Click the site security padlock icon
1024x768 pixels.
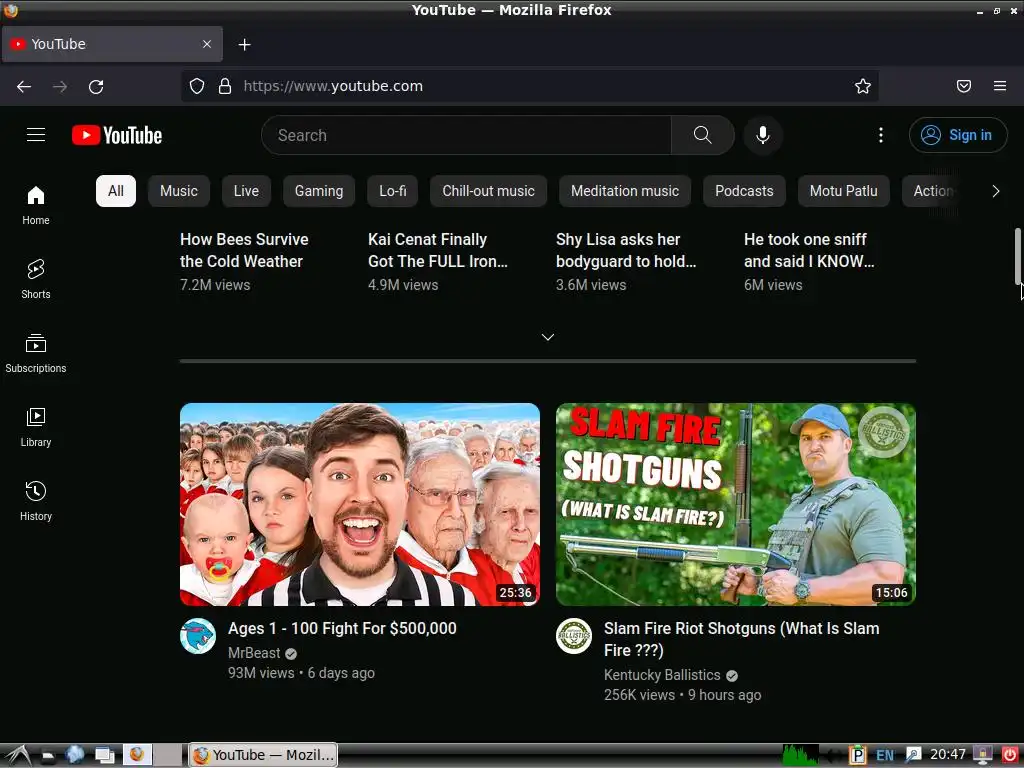point(225,86)
